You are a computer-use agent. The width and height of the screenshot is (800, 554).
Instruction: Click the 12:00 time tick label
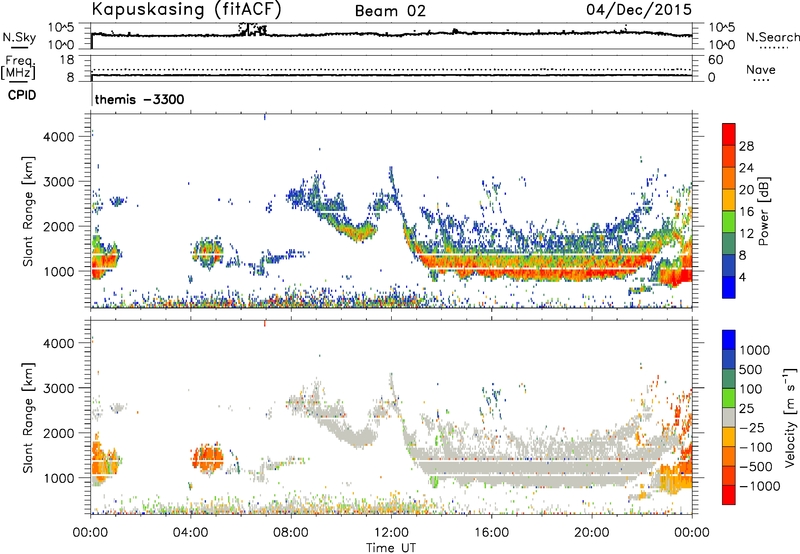point(391,533)
